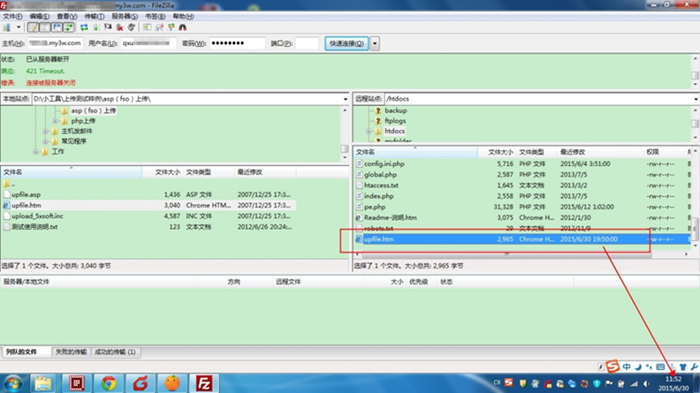700x393 pixels.
Task: Toggle the transfer queue display icon
Action: pos(69,28)
